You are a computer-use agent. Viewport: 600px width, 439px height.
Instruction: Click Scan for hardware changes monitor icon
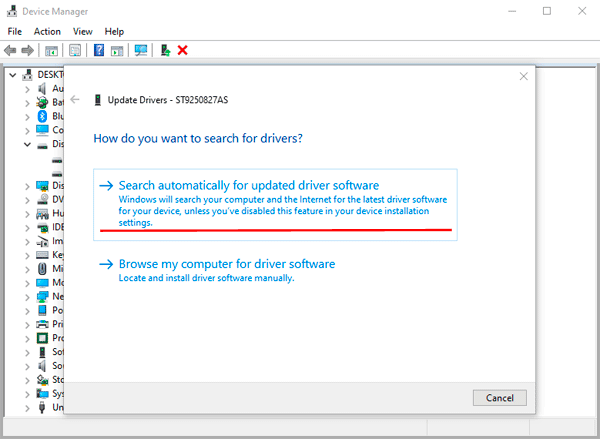coord(141,50)
